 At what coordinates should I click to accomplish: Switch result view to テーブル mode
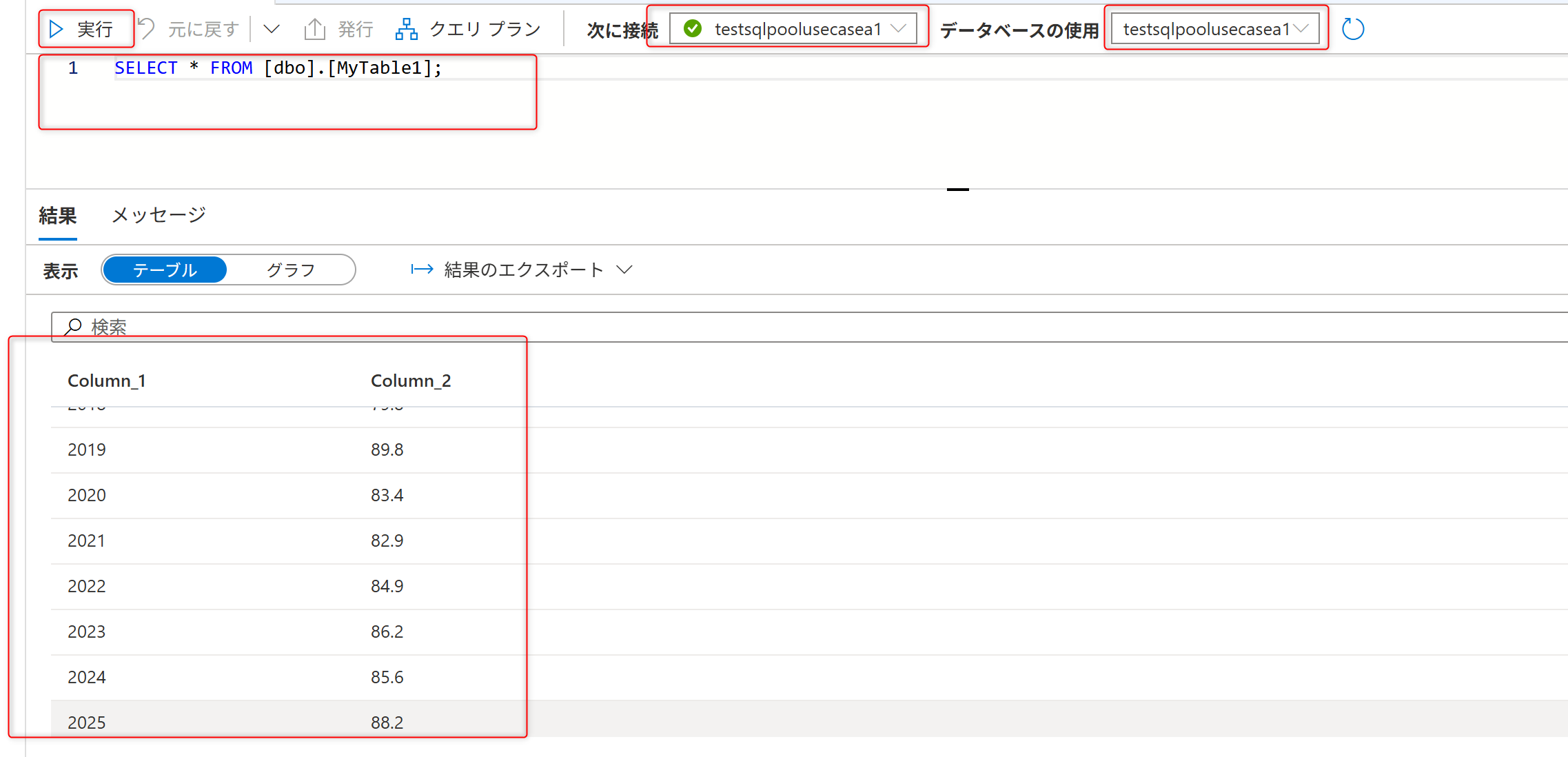click(164, 270)
